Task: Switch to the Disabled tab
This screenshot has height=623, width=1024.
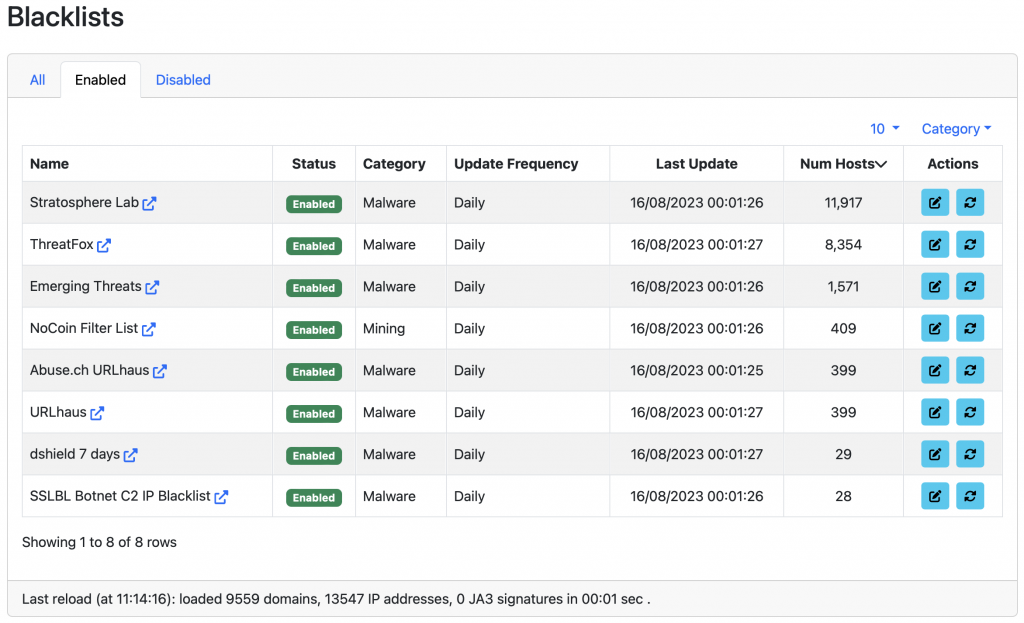Action: click(183, 80)
